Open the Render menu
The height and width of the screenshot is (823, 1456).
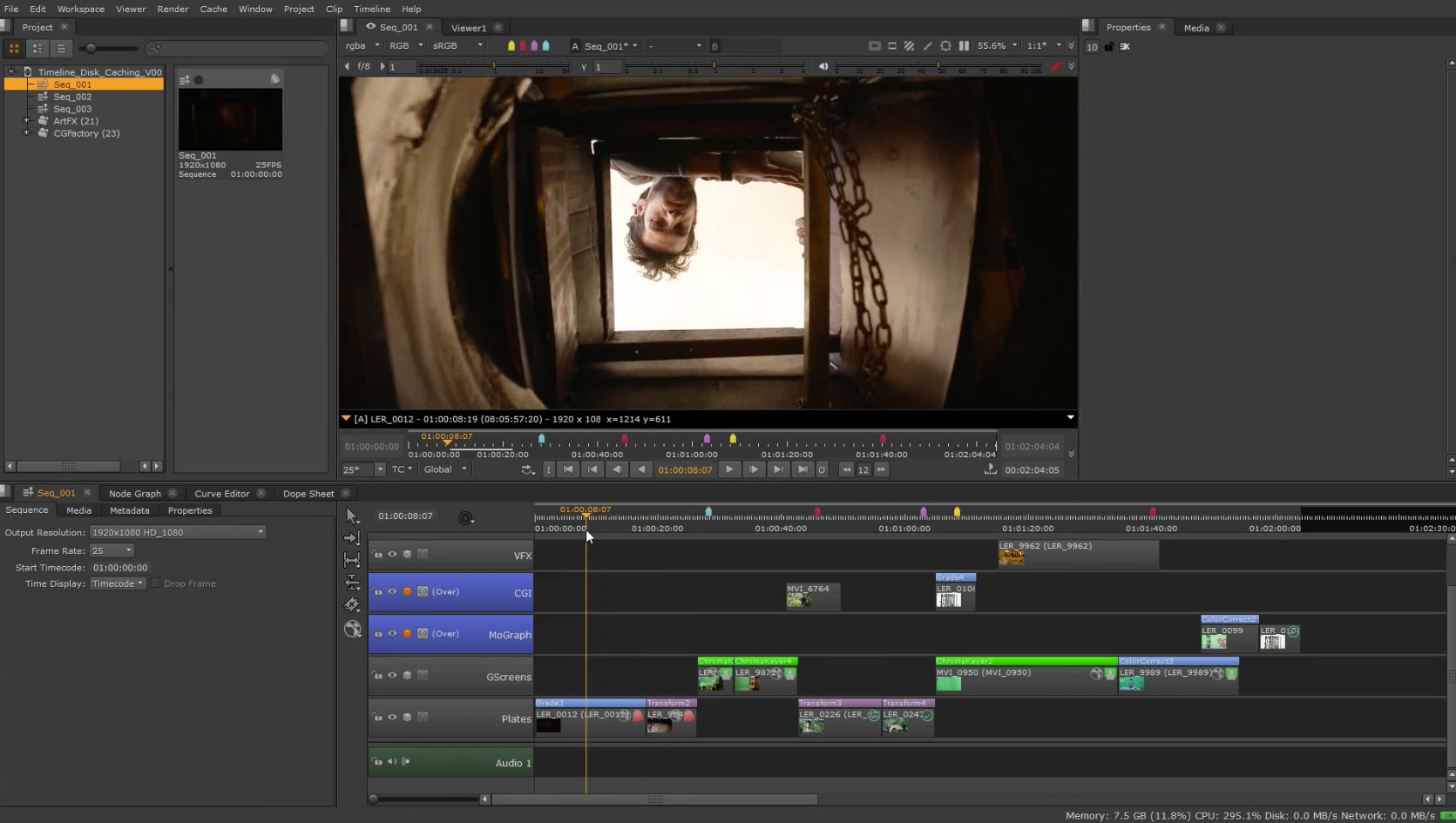coord(173,9)
